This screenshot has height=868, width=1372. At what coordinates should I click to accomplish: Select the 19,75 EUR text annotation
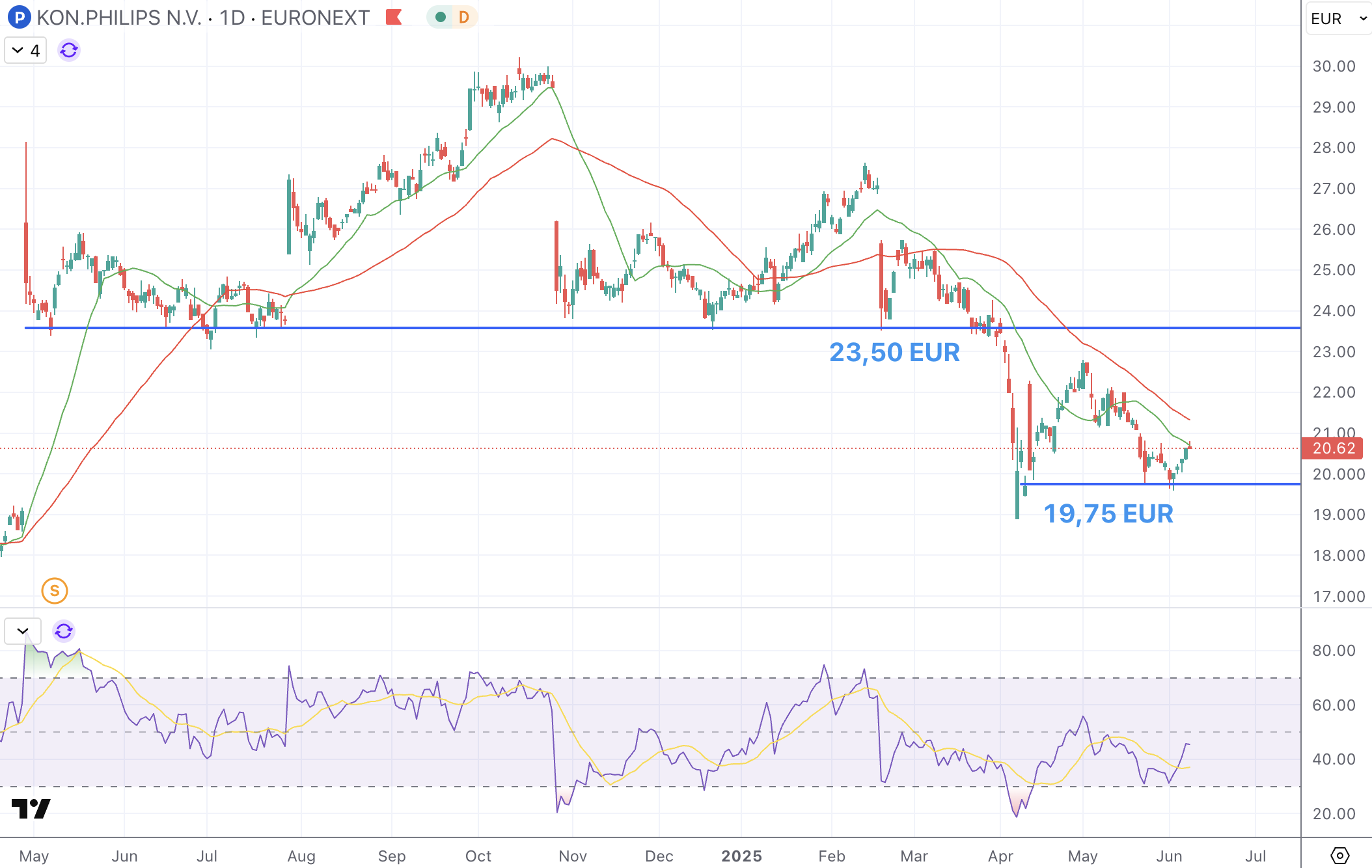tap(1108, 514)
